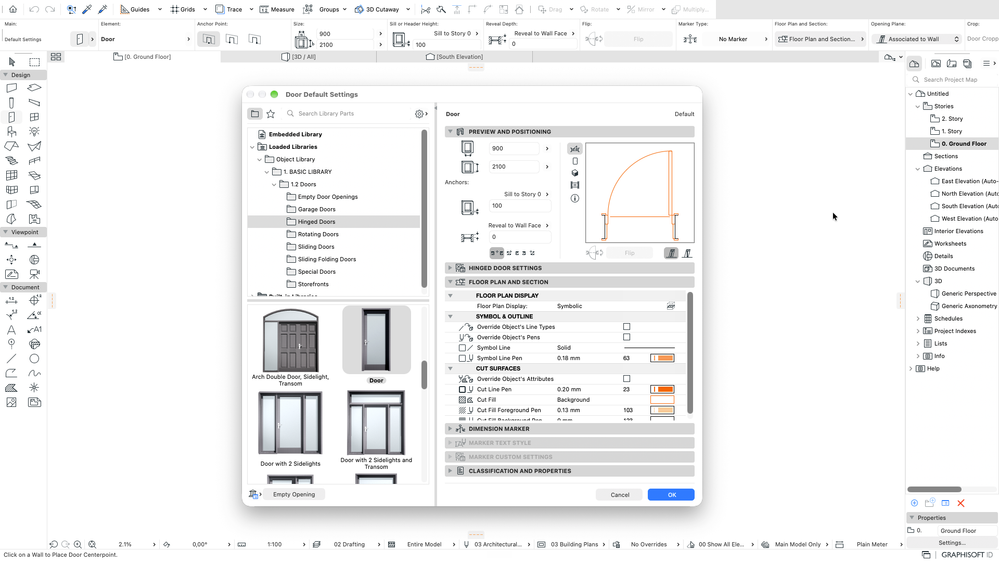Select vertical opening plane icon
Viewport: 999px width, 562px height.
(x=687, y=253)
